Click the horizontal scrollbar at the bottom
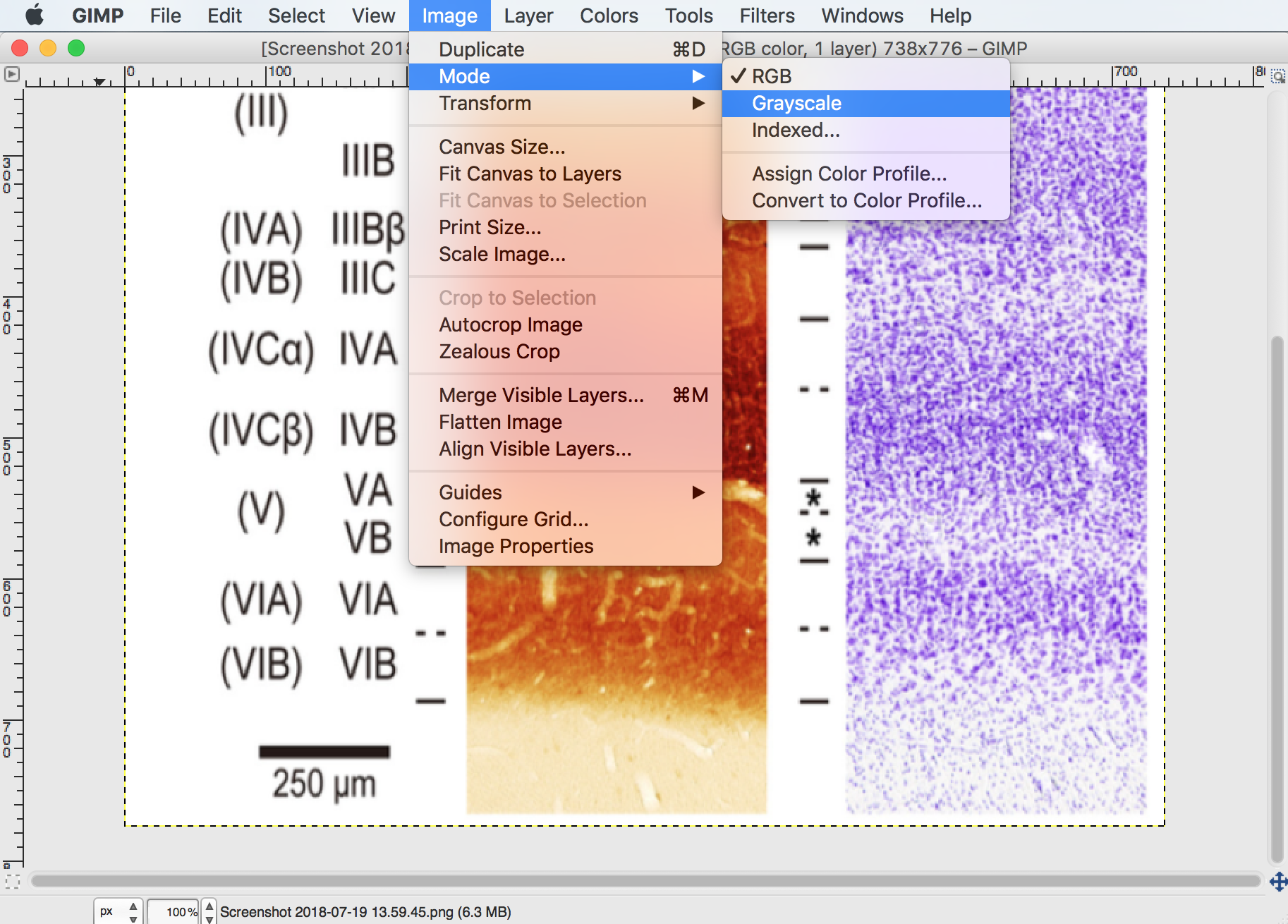This screenshot has width=1288, height=924. 635,881
